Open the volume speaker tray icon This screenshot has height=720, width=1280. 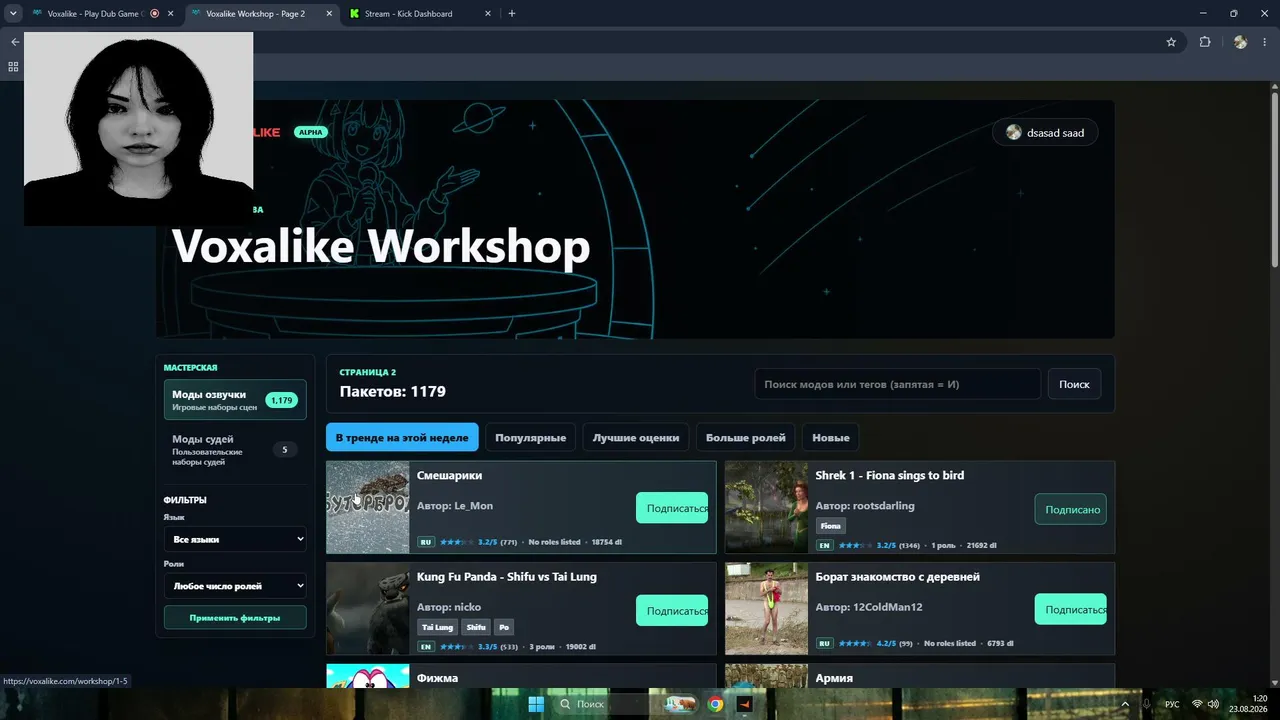tap(1213, 704)
